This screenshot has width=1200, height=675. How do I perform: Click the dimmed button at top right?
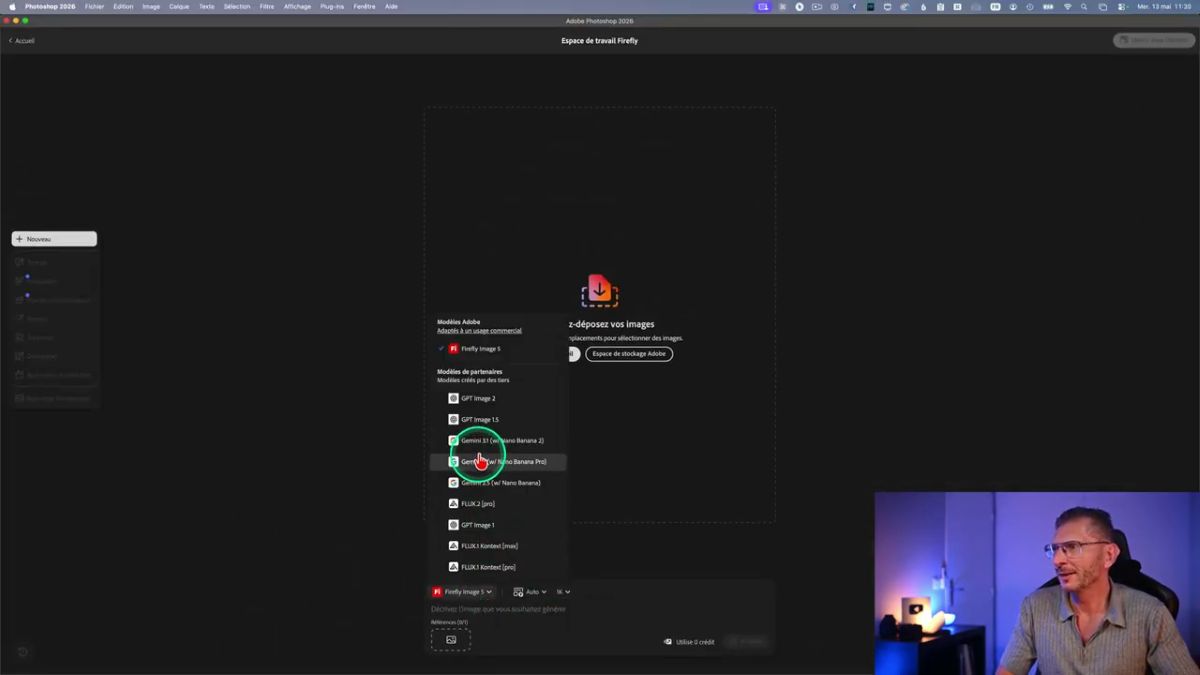pos(1153,40)
